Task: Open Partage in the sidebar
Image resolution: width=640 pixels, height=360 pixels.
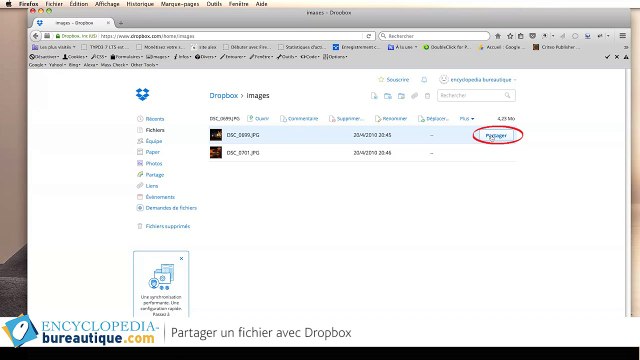Action: (x=155, y=175)
